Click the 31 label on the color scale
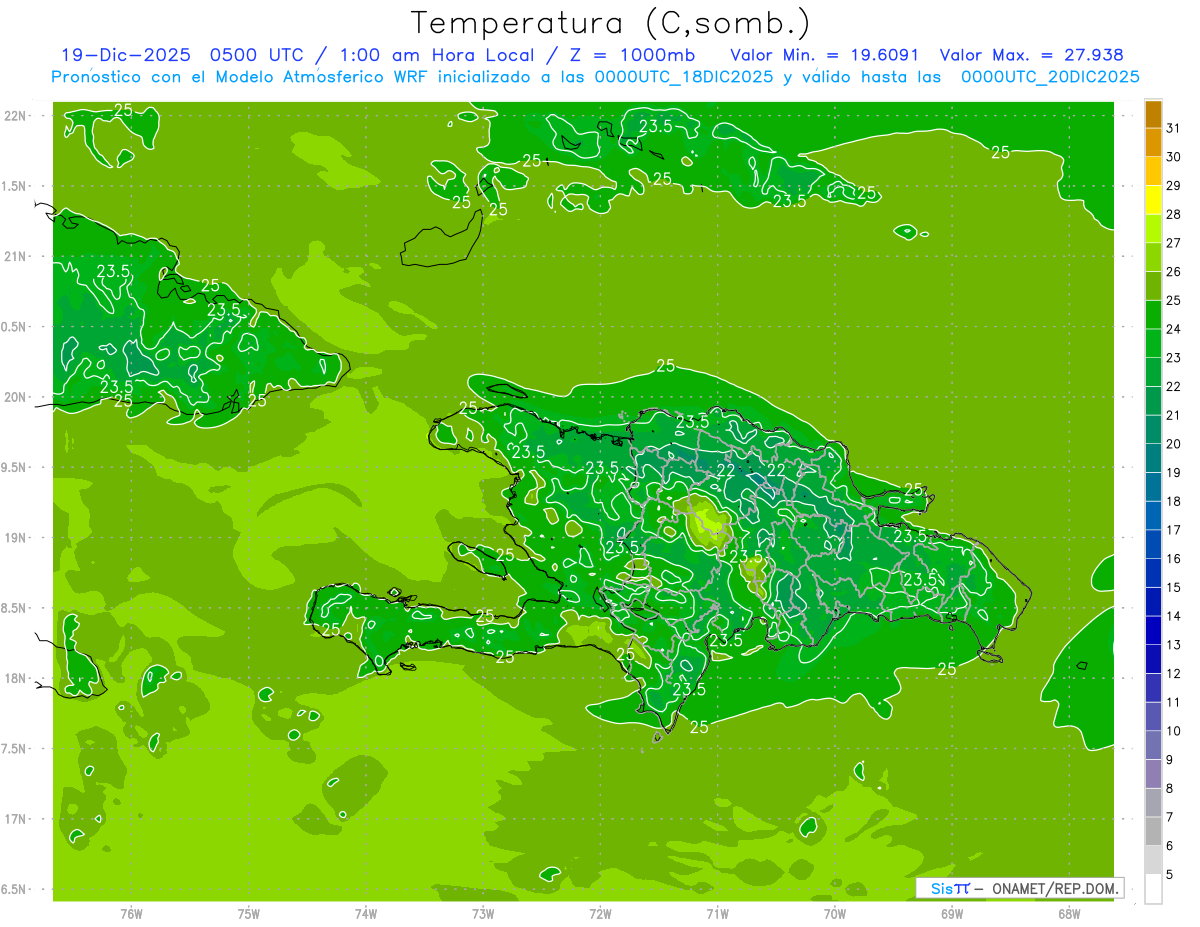Screen dimensions: 1200x927 tap(1174, 128)
